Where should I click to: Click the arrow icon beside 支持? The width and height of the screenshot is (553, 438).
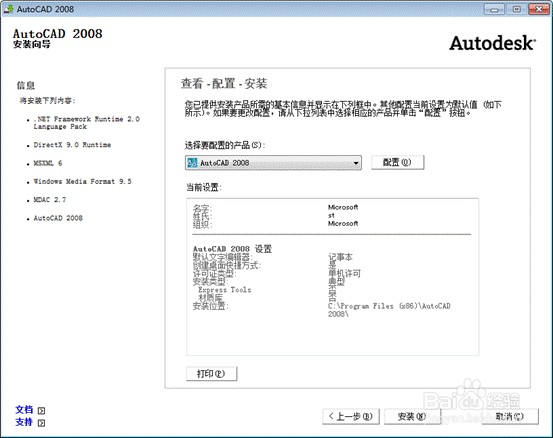coord(41,423)
